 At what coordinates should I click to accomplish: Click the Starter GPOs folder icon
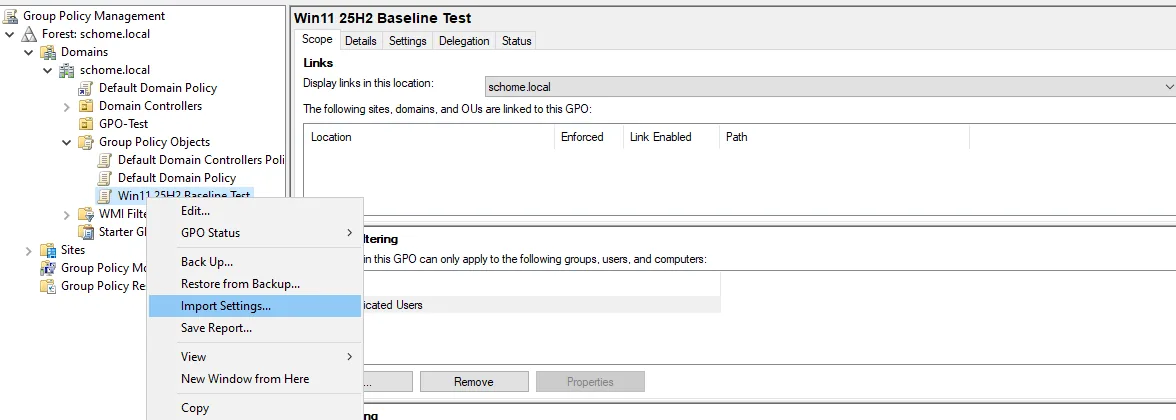86,232
